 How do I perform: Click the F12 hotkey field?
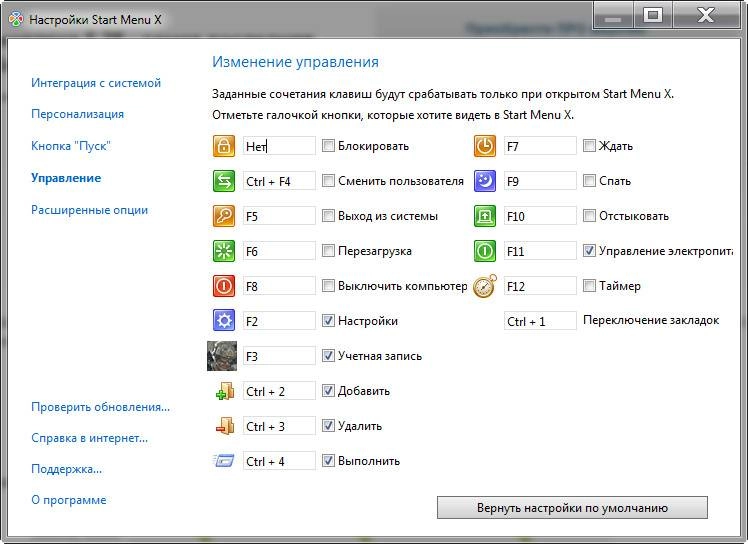540,286
